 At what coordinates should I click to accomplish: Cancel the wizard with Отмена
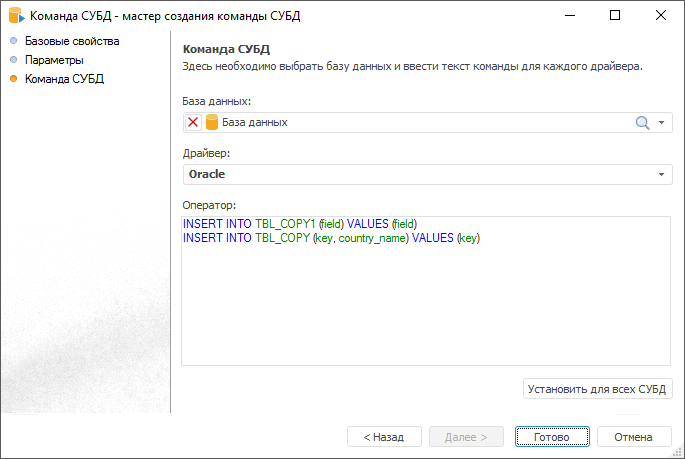[x=633, y=437]
